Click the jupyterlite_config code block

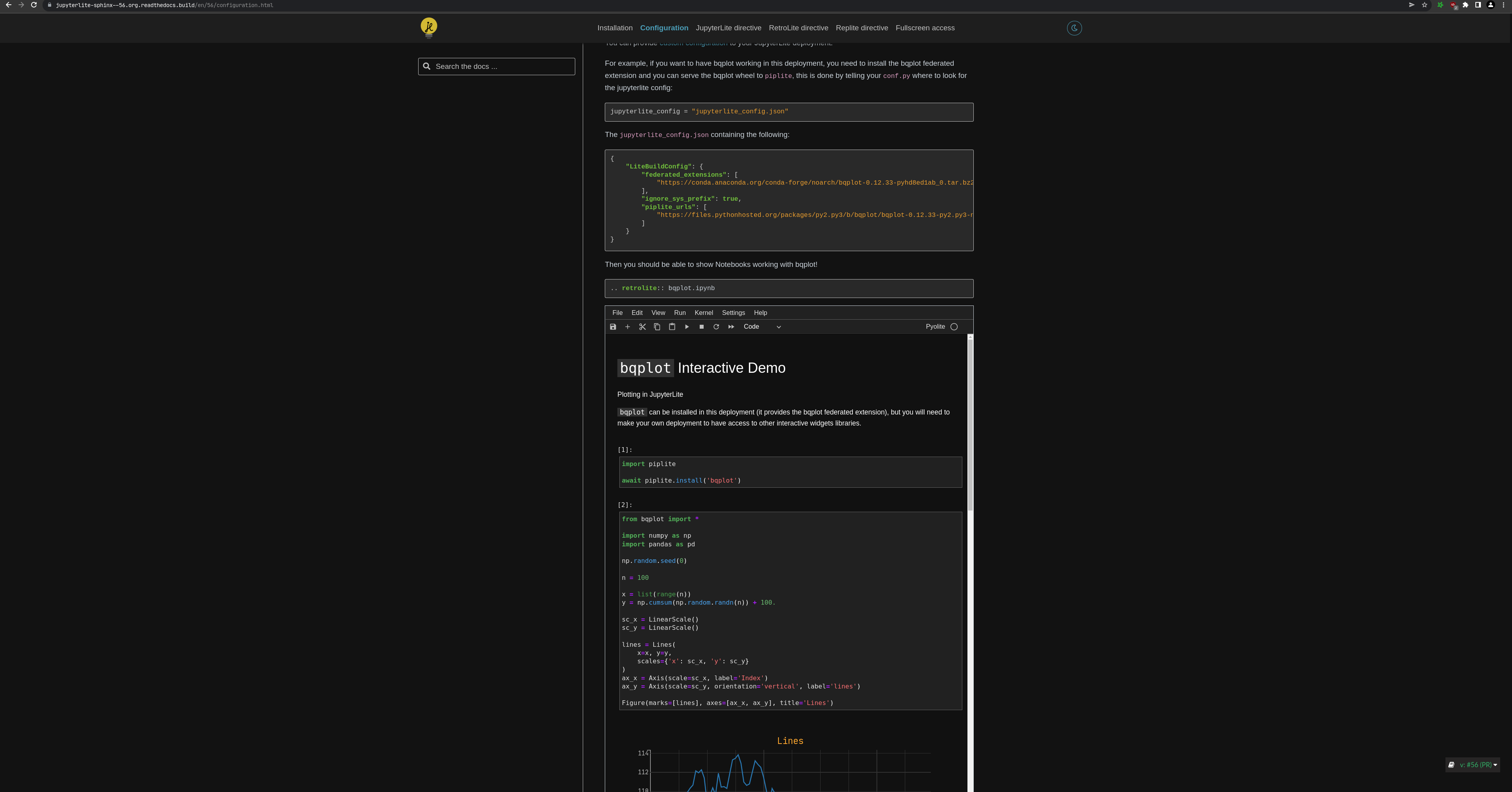point(789,112)
